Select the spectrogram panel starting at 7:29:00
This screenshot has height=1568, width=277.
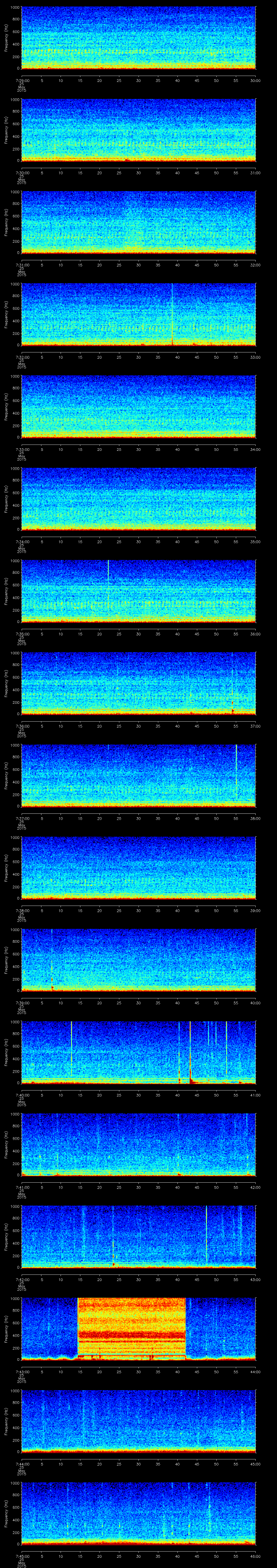pyautogui.click(x=138, y=38)
